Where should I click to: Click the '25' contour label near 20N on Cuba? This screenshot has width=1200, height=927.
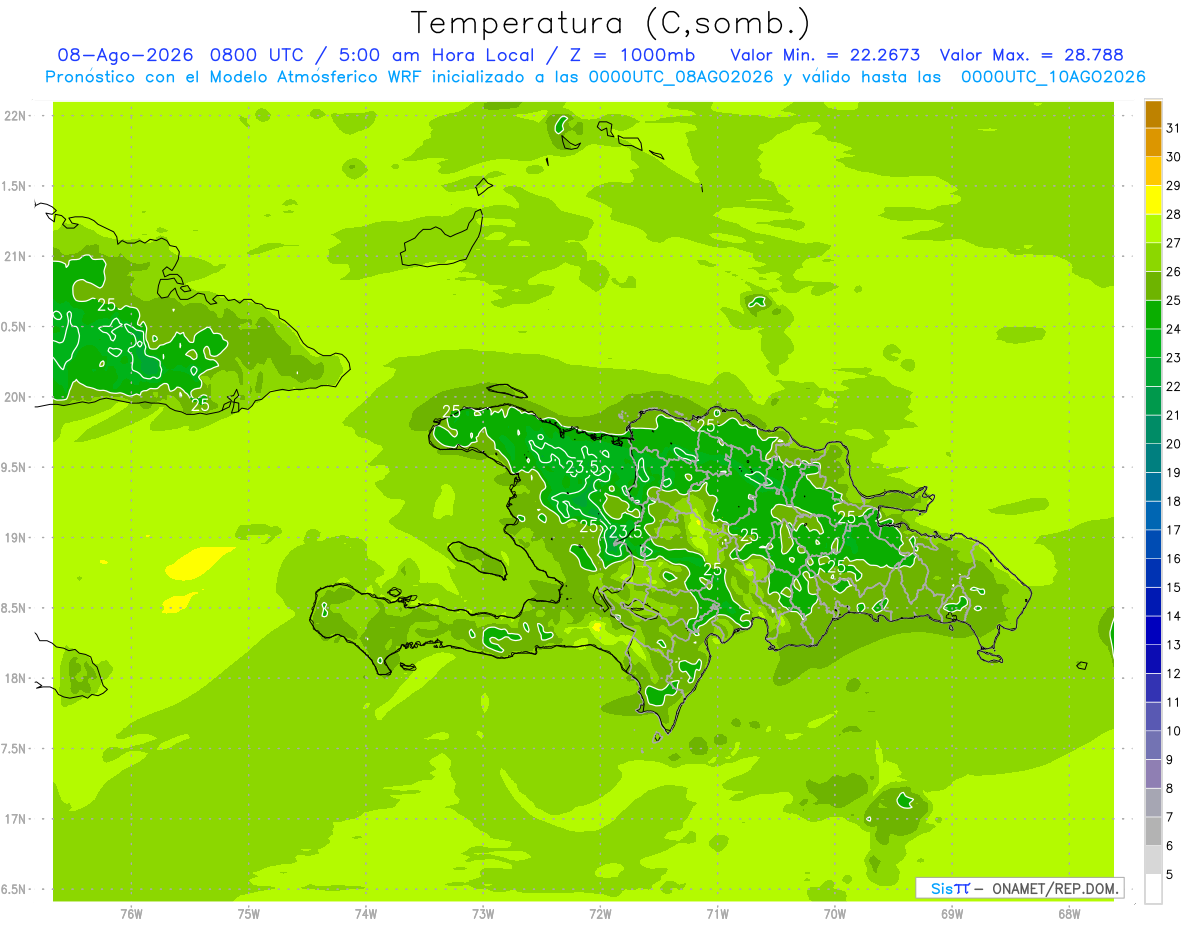tap(200, 405)
